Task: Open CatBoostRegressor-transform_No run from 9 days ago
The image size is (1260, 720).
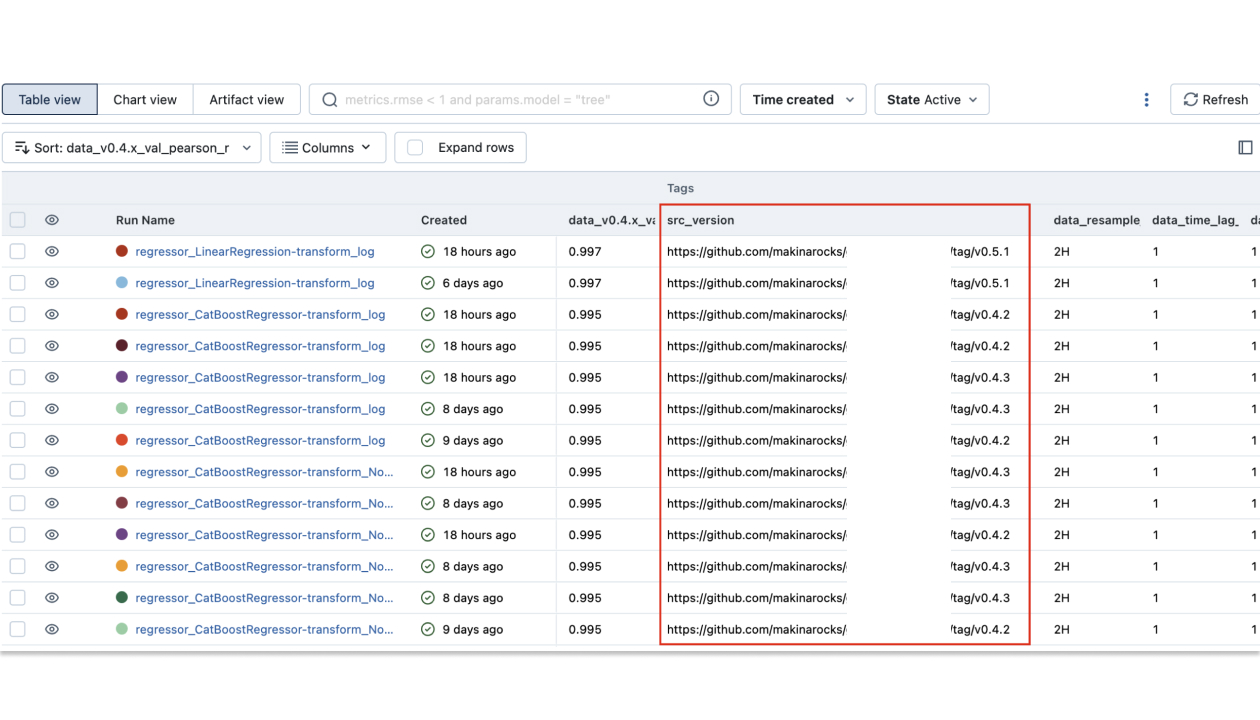Action: [264, 630]
